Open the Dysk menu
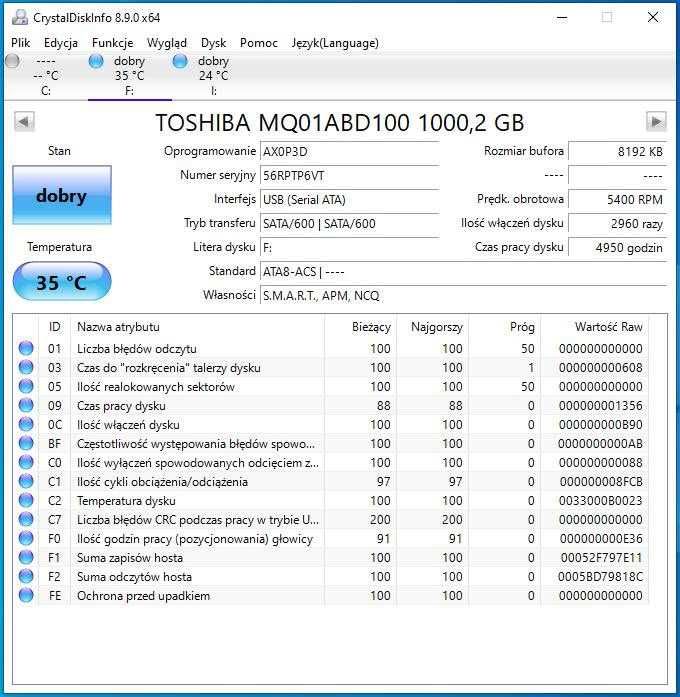680x697 pixels. coord(213,43)
